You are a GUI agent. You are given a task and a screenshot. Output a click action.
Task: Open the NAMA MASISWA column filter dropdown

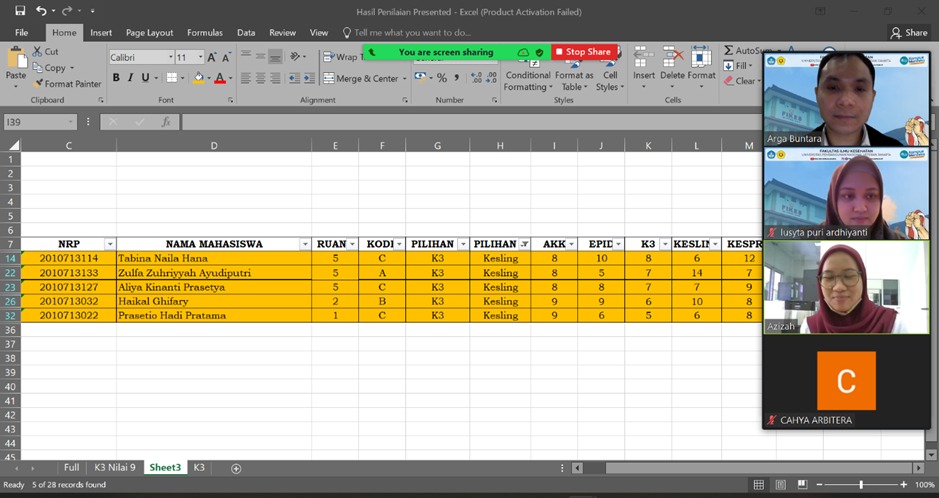point(304,244)
